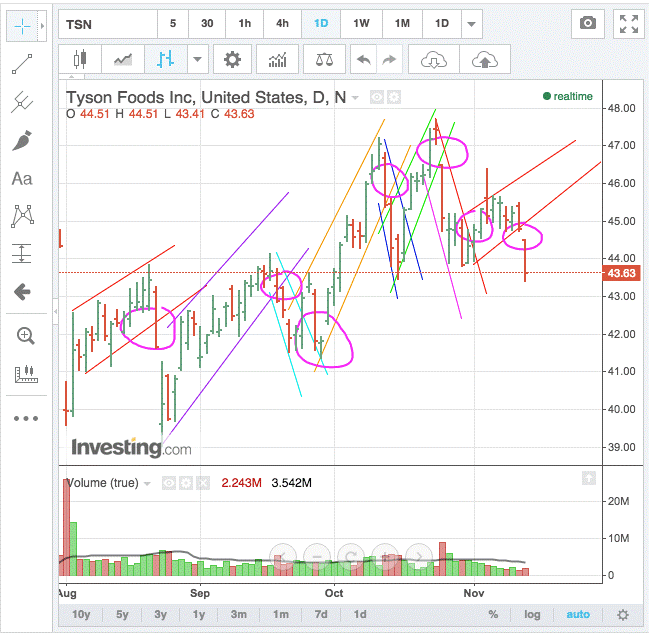Switch to 1M interval

(x=402, y=24)
